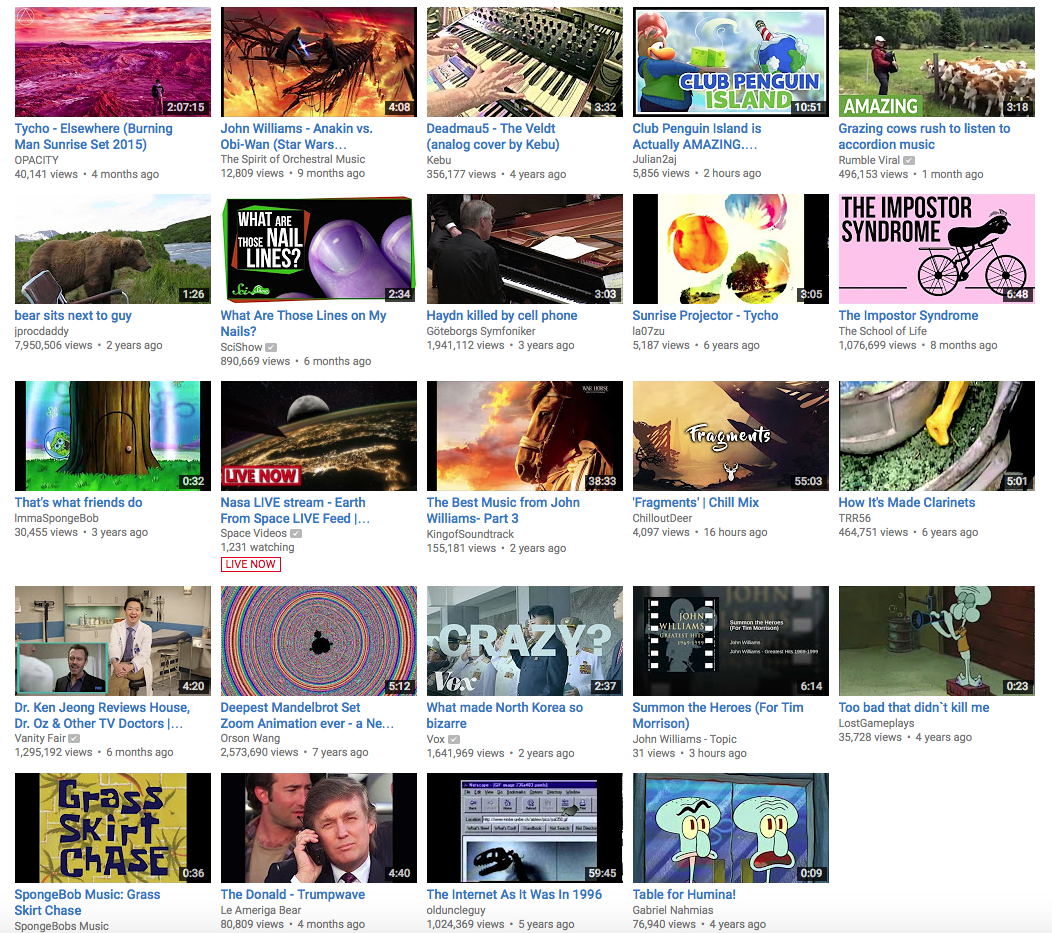
Task: Open The Best Music from John Williams Part 3
Action: click(503, 510)
